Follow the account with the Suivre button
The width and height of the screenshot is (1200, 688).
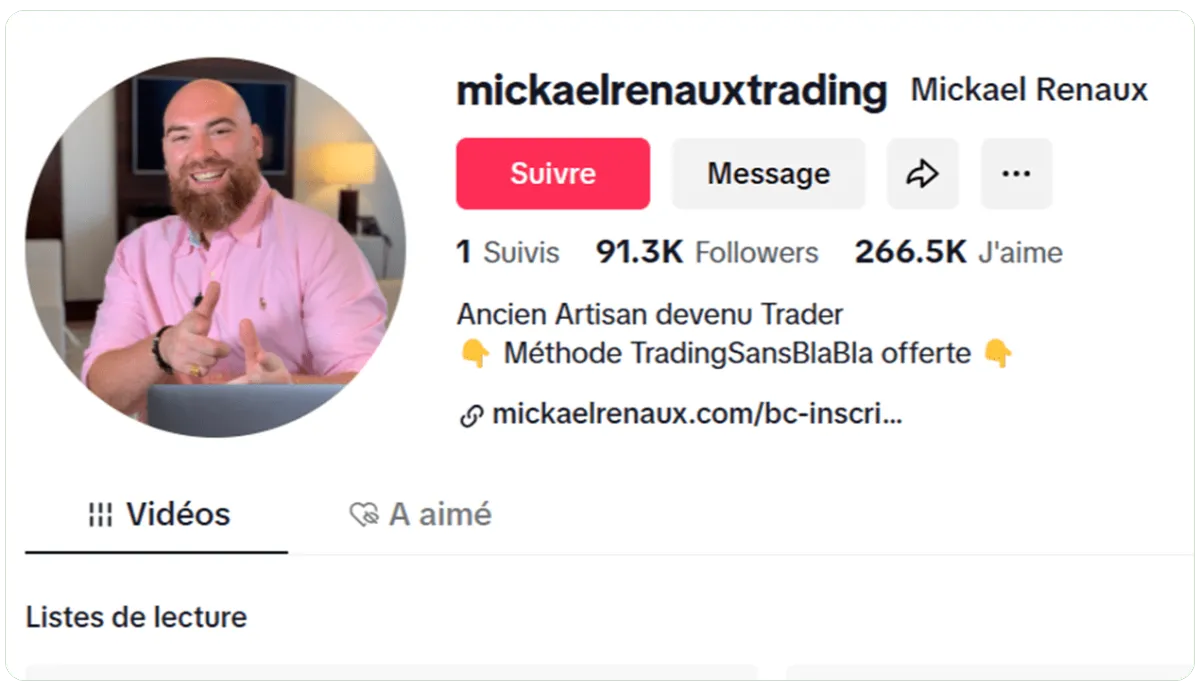(553, 174)
